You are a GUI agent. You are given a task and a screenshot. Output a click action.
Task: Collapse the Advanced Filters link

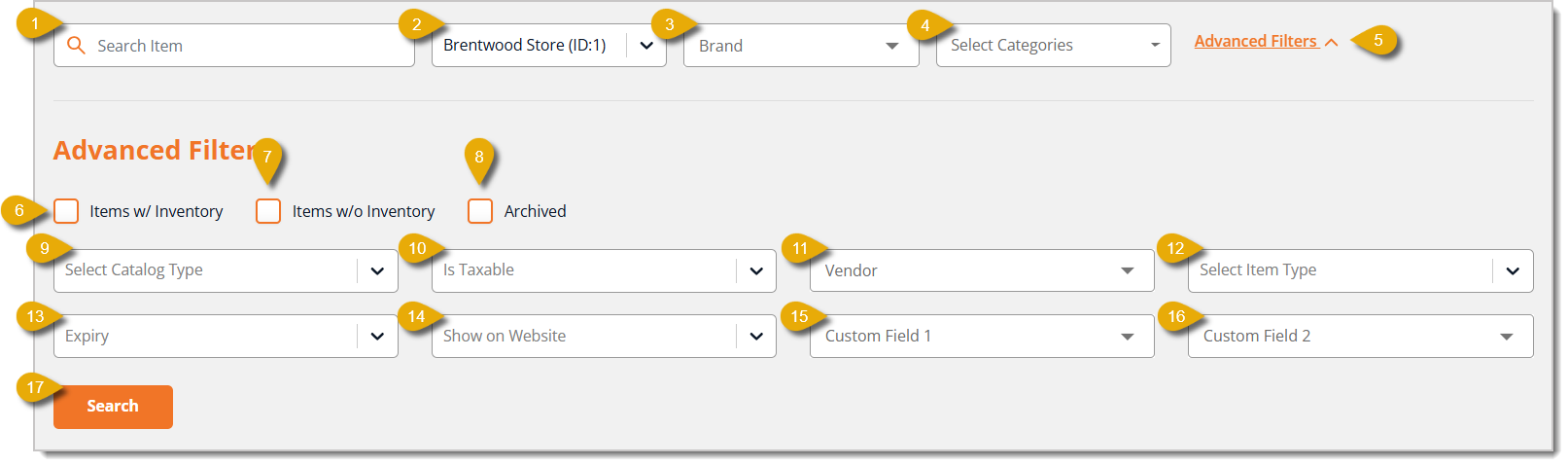click(1266, 41)
